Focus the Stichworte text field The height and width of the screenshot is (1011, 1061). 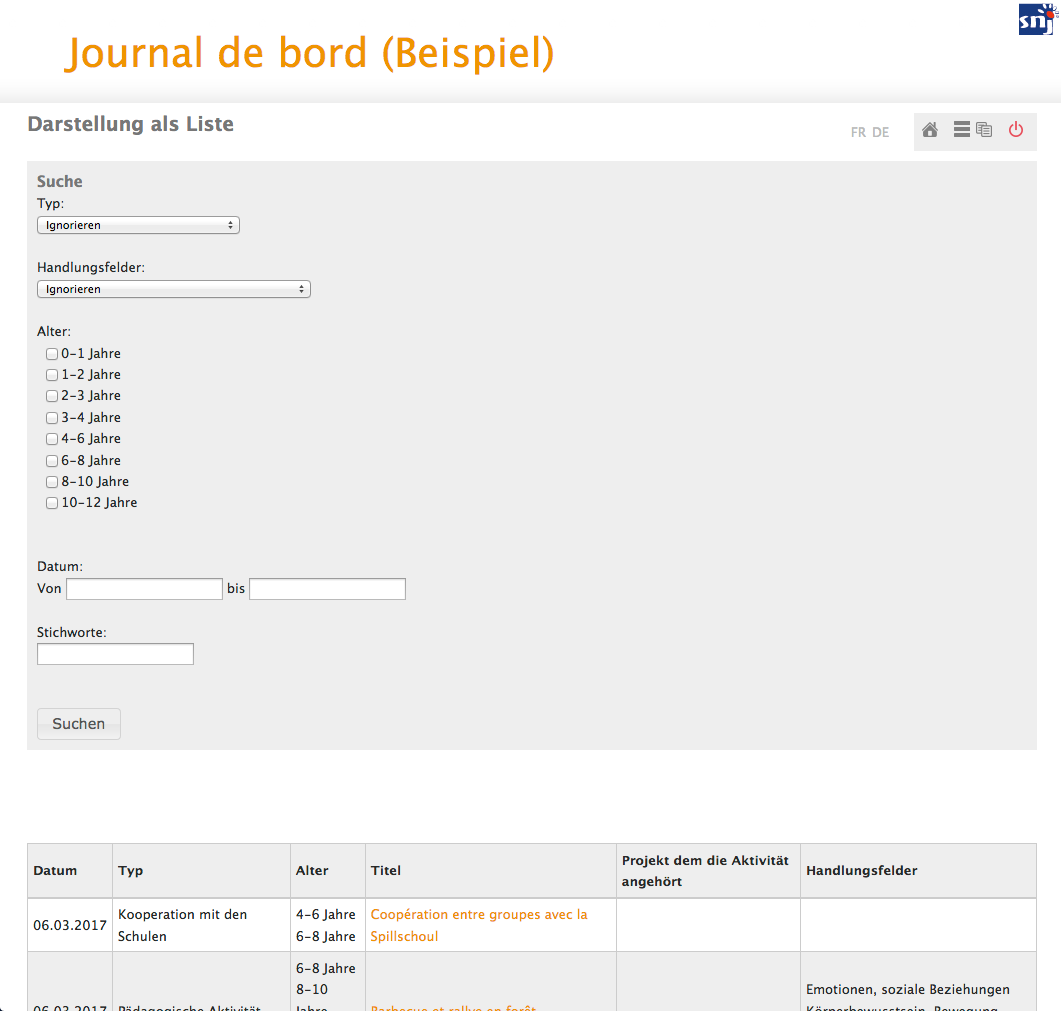115,654
